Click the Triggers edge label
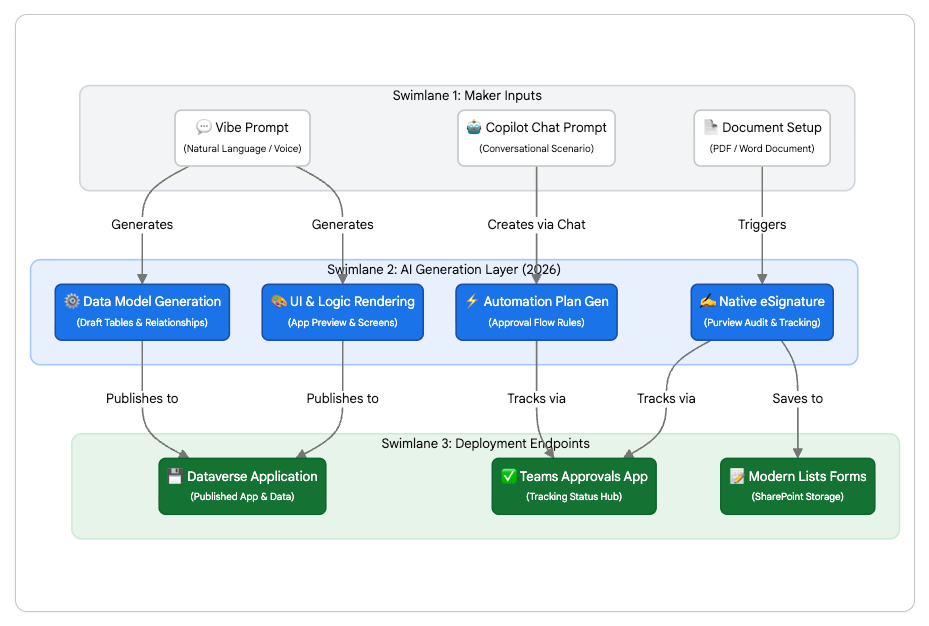 (762, 225)
